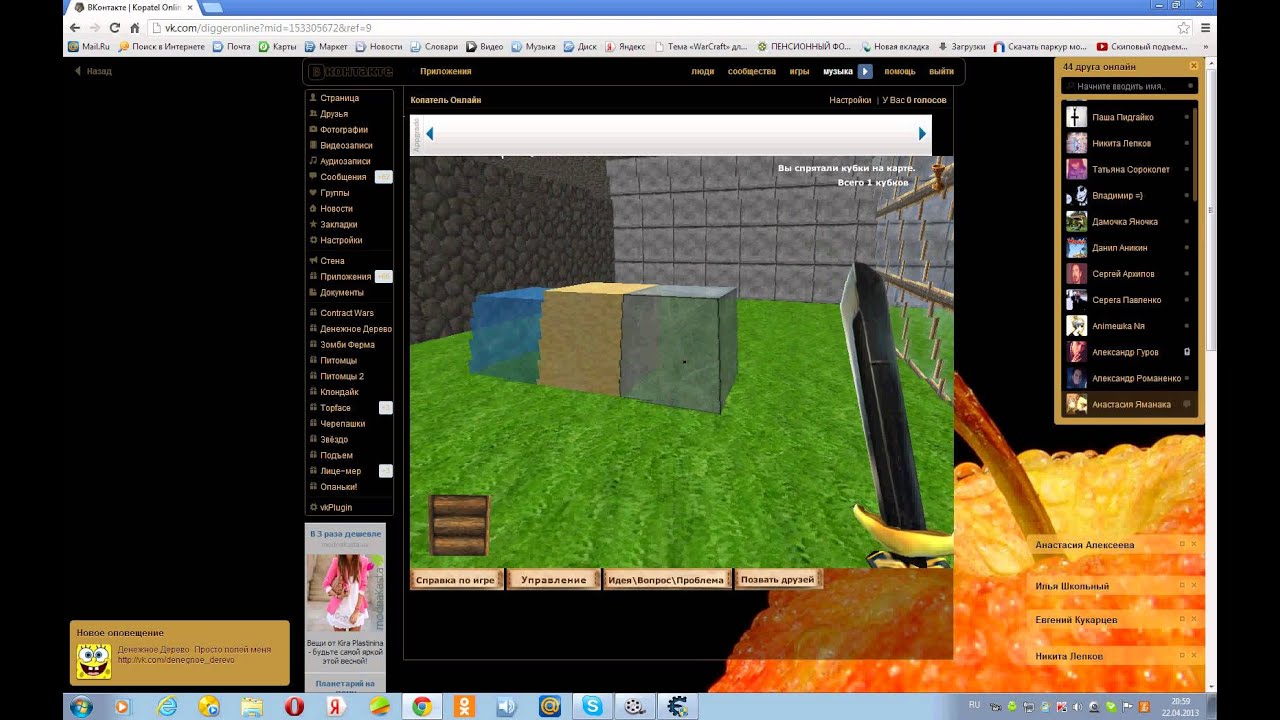This screenshot has height=720, width=1280.
Task: Click the Позвать друзей button
Action: tap(777, 579)
